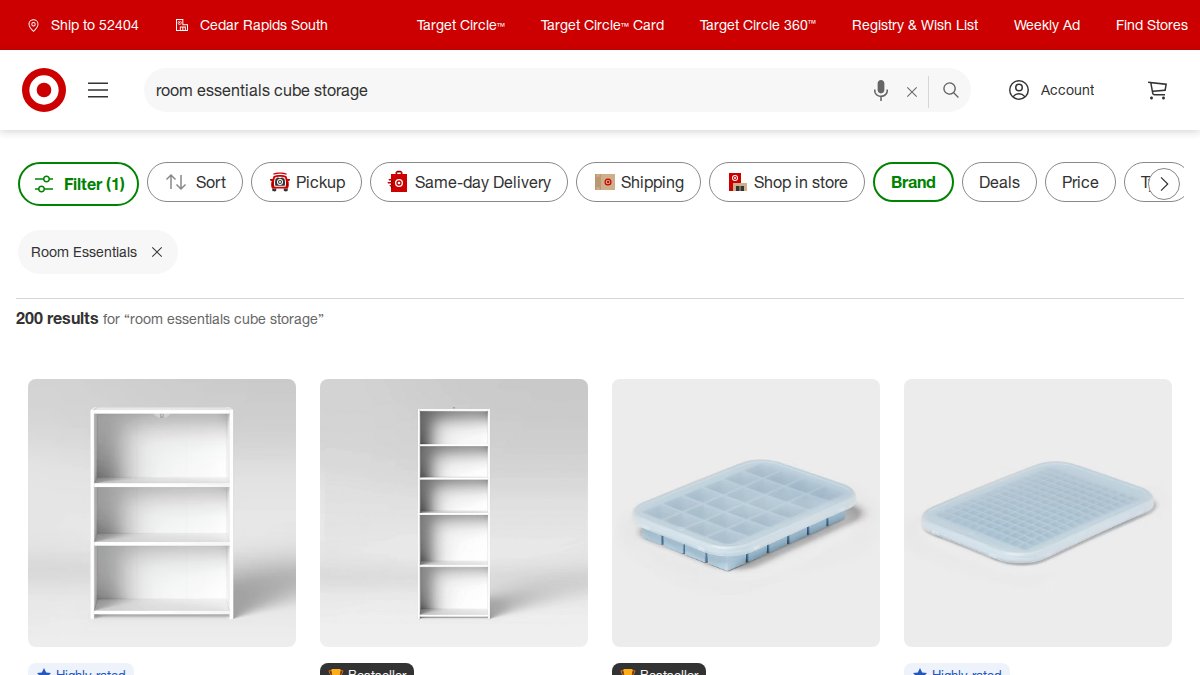The height and width of the screenshot is (675, 1200).
Task: Toggle Same-day Delivery filter
Action: (469, 182)
